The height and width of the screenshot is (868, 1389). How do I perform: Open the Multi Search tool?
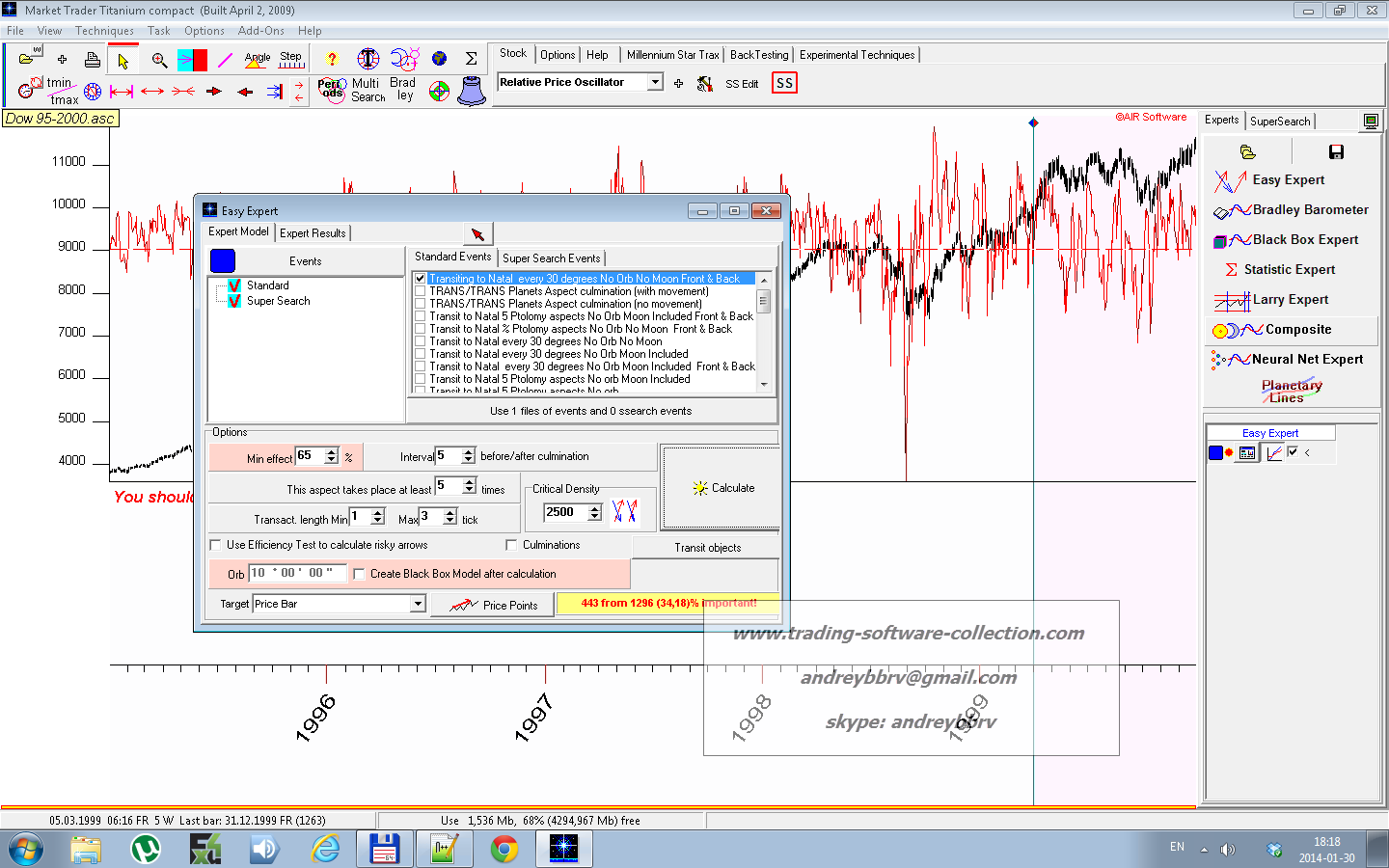(368, 90)
